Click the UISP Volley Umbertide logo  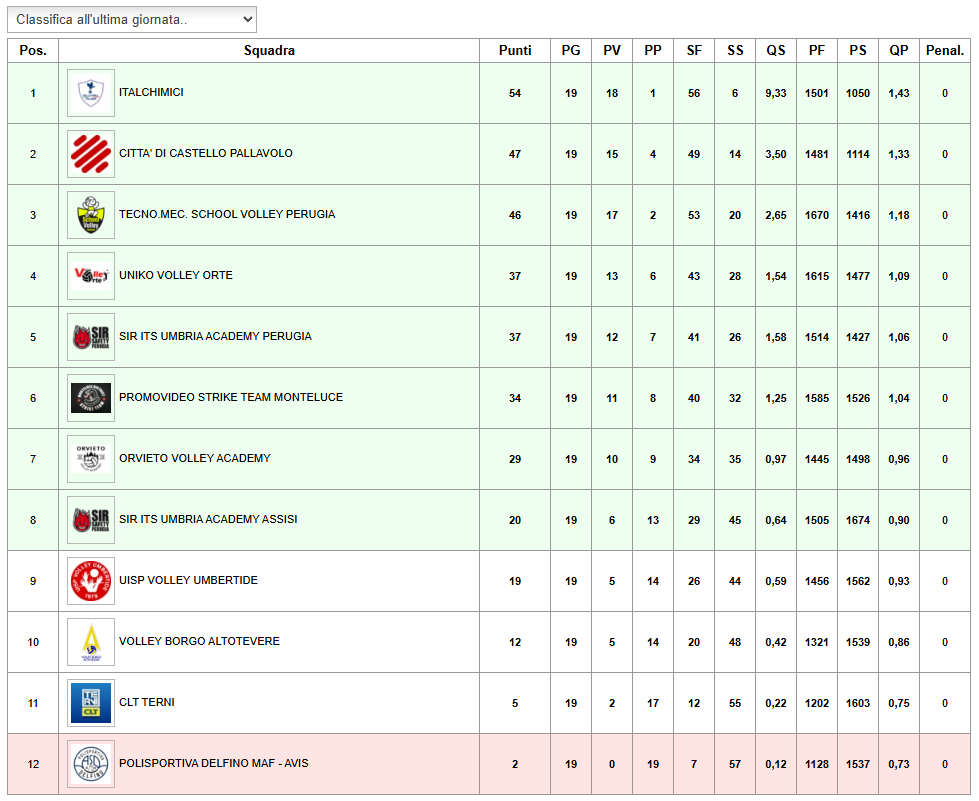click(x=91, y=581)
